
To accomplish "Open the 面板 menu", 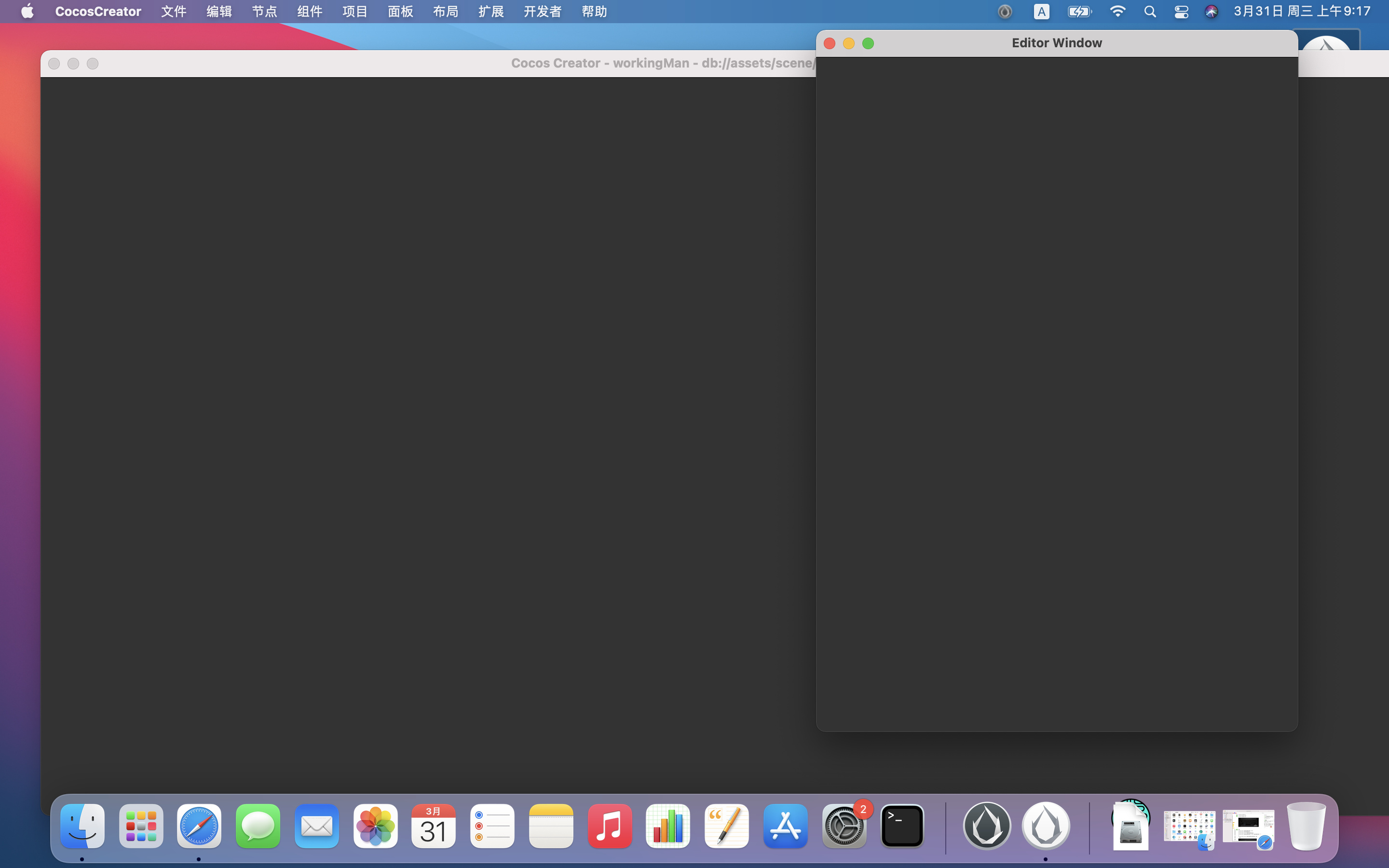I will (x=400, y=12).
